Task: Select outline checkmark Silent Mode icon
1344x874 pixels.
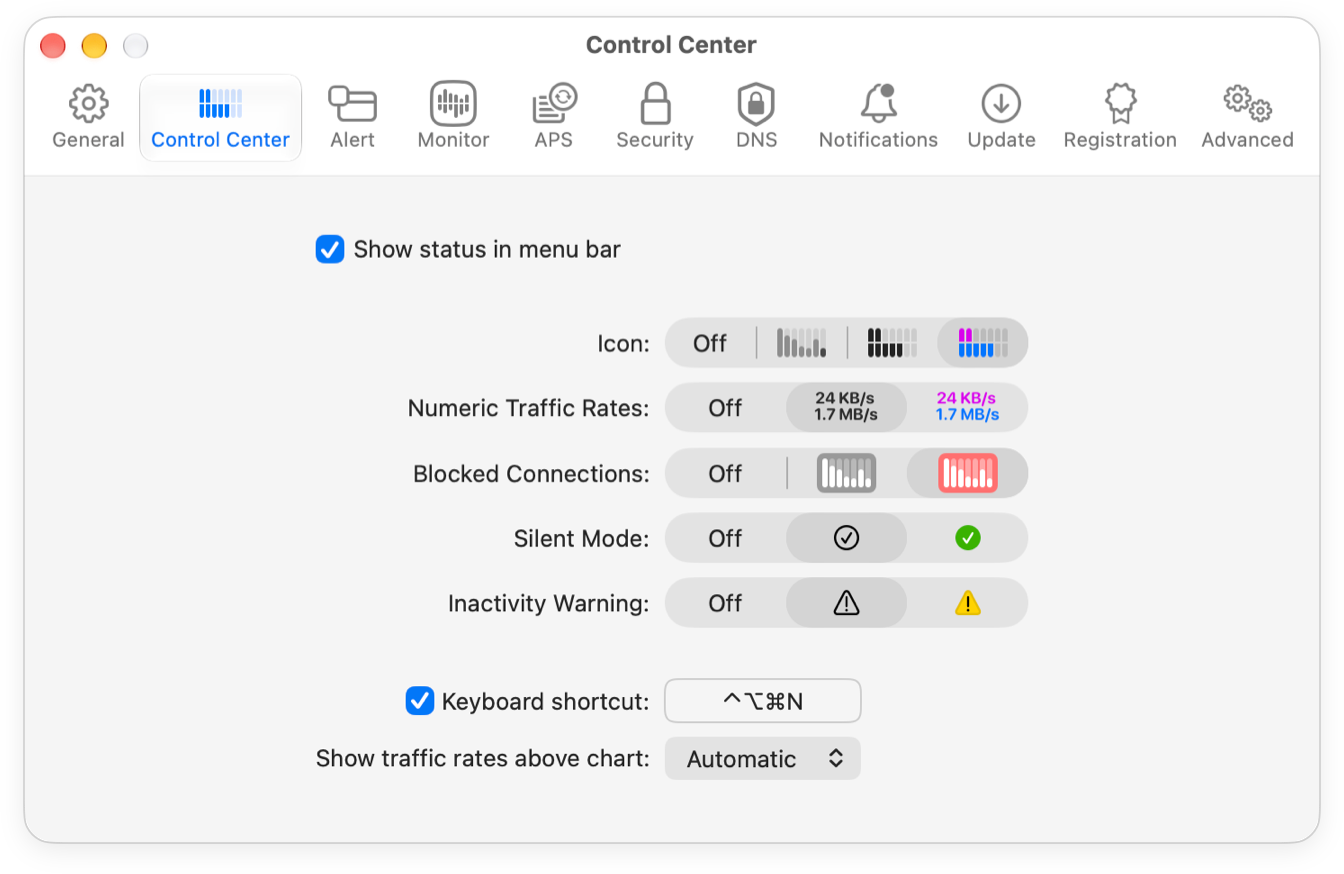Action: [846, 538]
